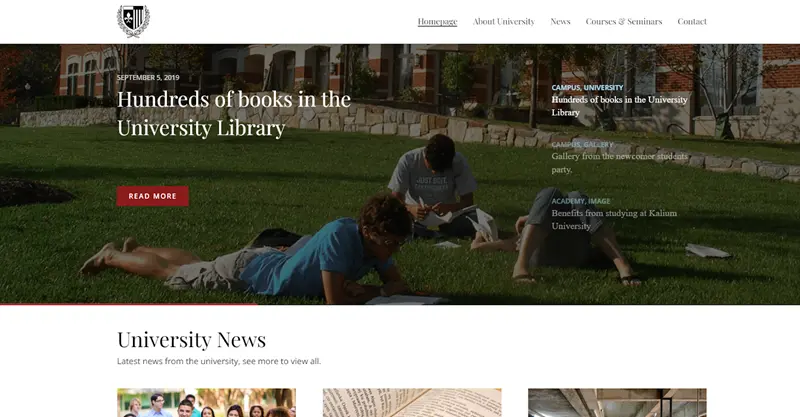Open Courses & Seminars menu
The height and width of the screenshot is (417, 800).
click(x=623, y=21)
